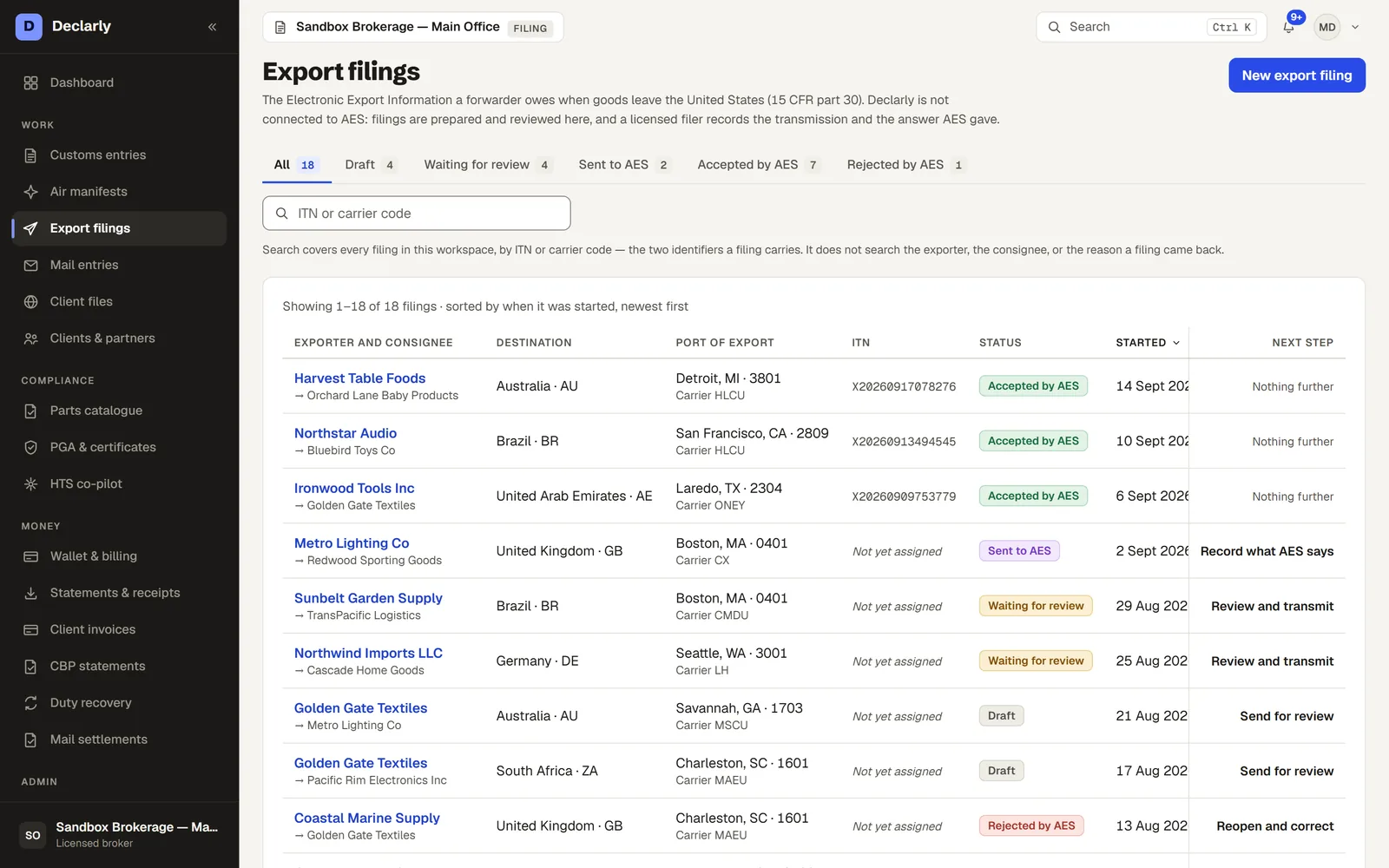Click New export filing button
The width and height of the screenshot is (1389, 868).
point(1297,76)
